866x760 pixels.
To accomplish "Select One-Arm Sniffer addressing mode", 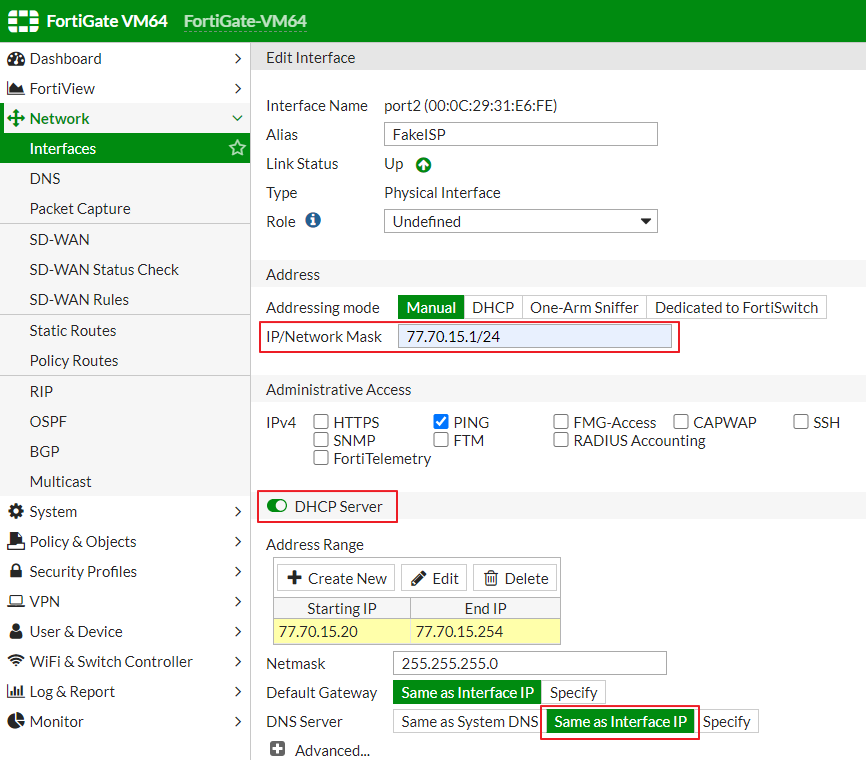I will point(584,307).
